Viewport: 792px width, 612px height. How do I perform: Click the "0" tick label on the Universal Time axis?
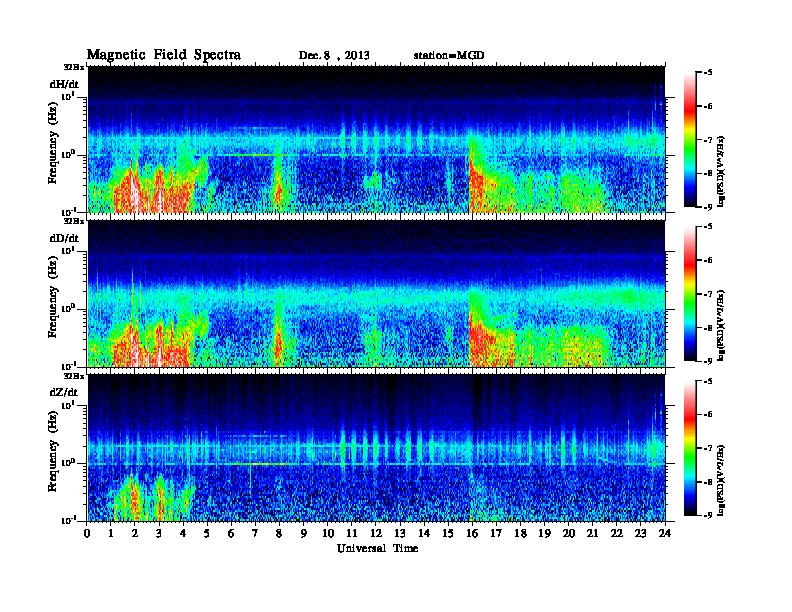pos(87,533)
